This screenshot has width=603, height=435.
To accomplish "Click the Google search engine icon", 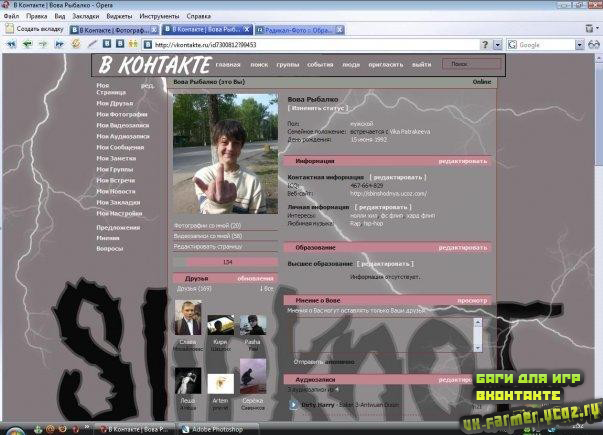I will pos(512,45).
